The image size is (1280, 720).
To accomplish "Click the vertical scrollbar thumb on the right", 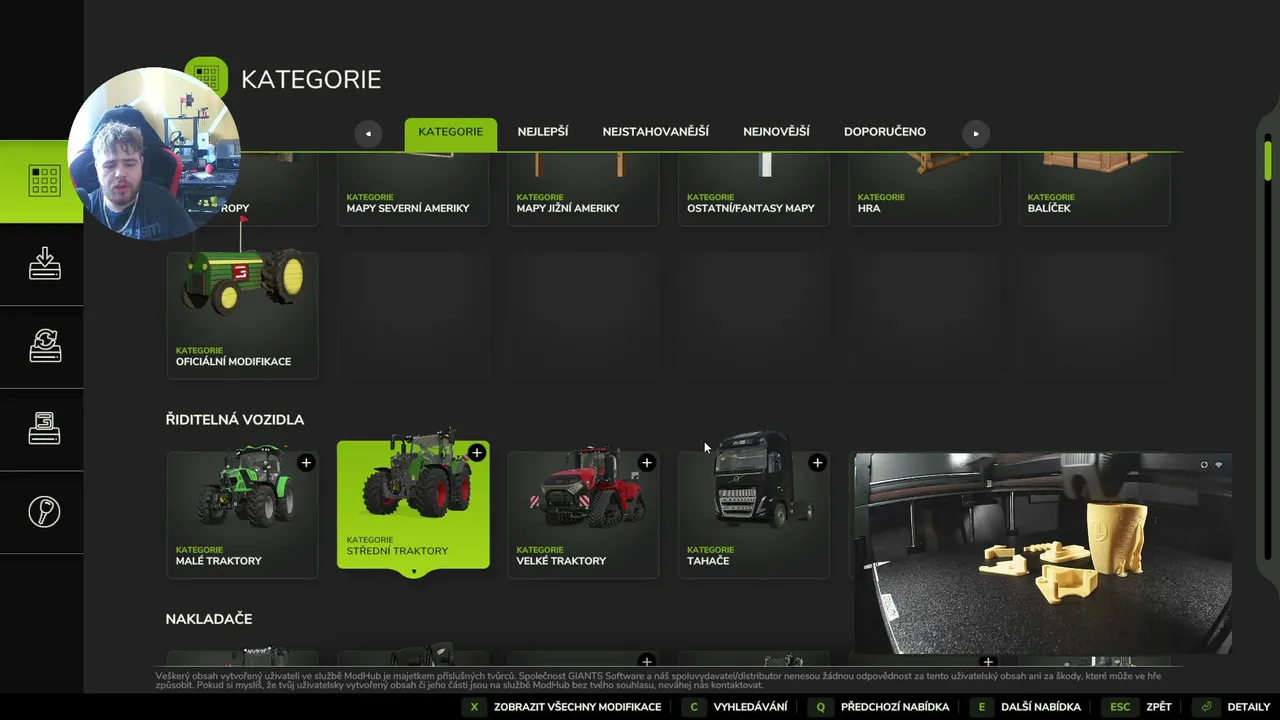I will coord(1267,160).
